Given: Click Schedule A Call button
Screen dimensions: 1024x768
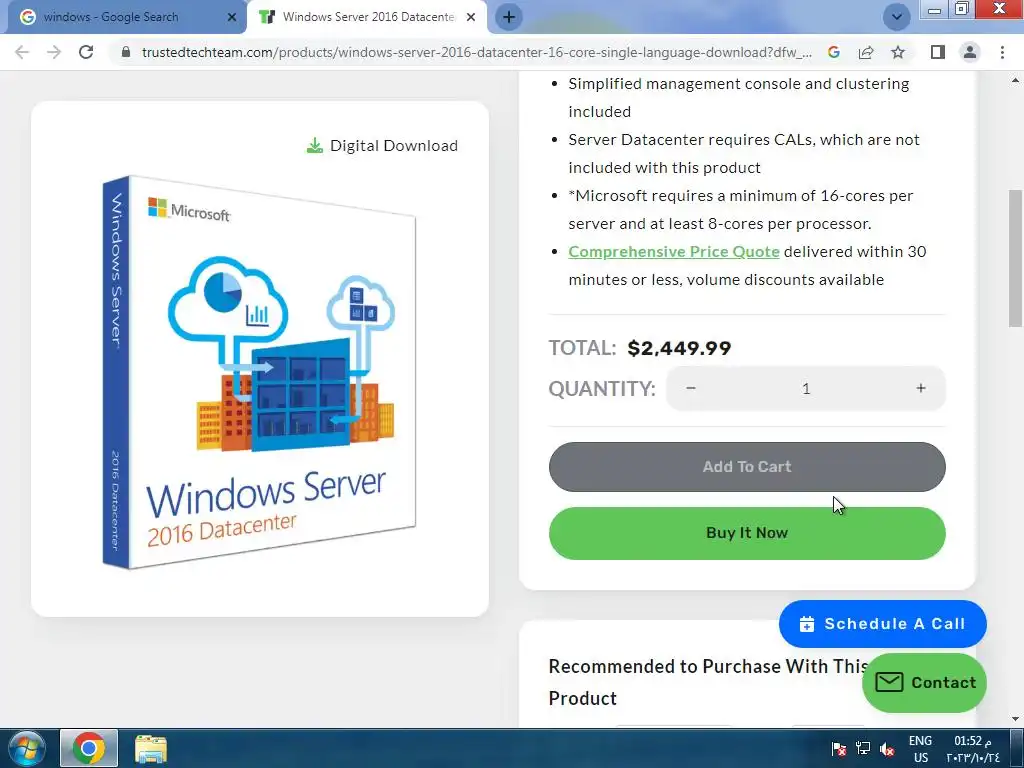Looking at the screenshot, I should [x=882, y=624].
